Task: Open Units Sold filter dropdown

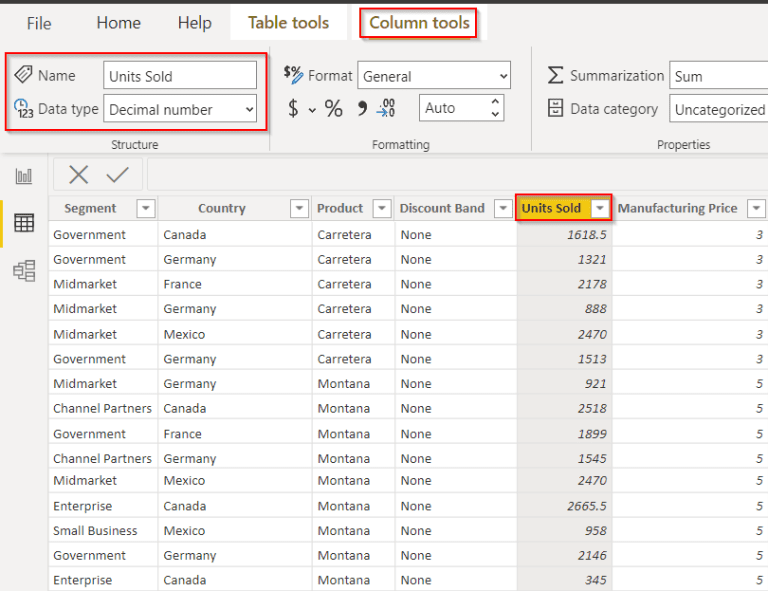Action: point(600,208)
